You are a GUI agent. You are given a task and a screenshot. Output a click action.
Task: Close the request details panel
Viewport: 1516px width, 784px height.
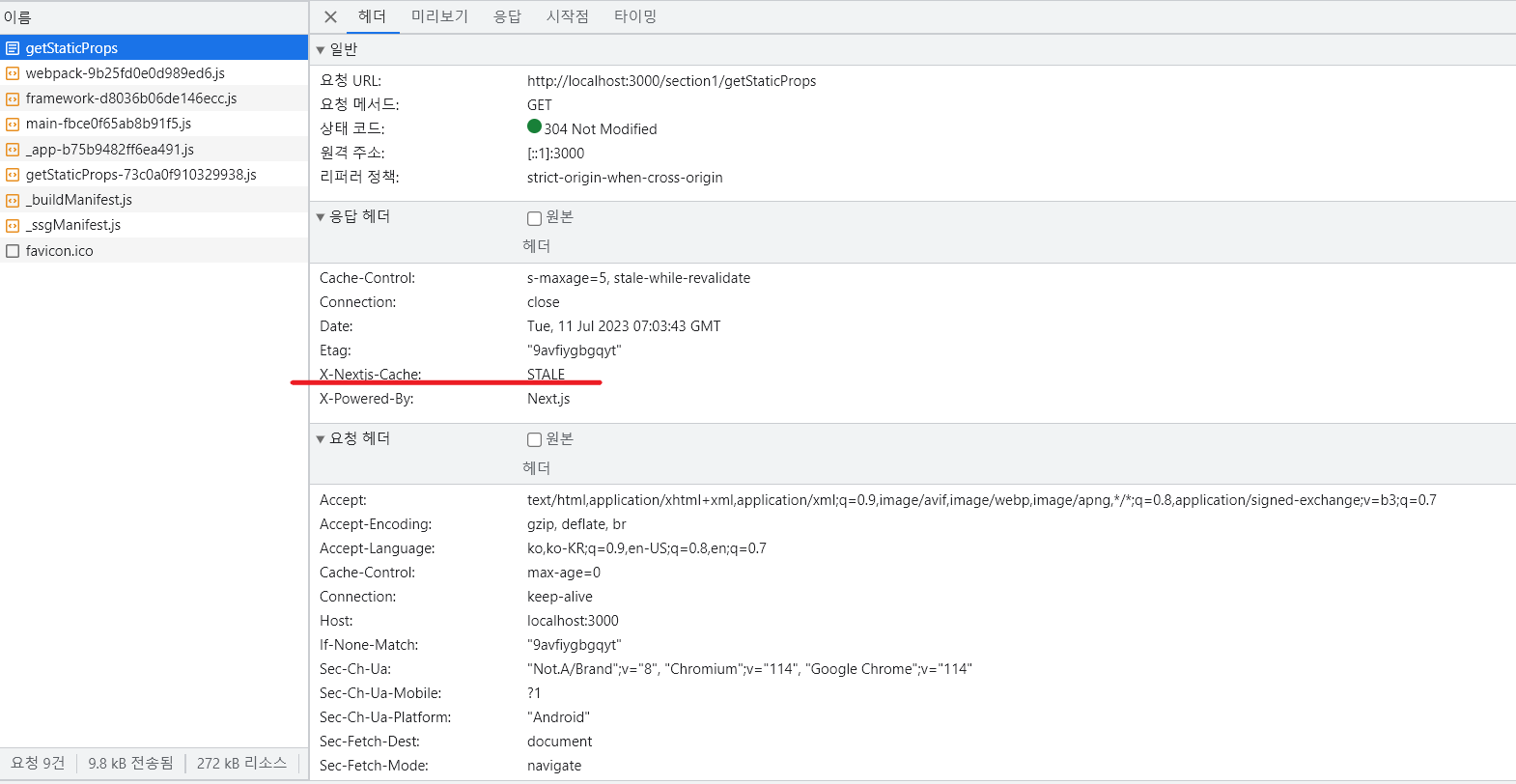(330, 16)
